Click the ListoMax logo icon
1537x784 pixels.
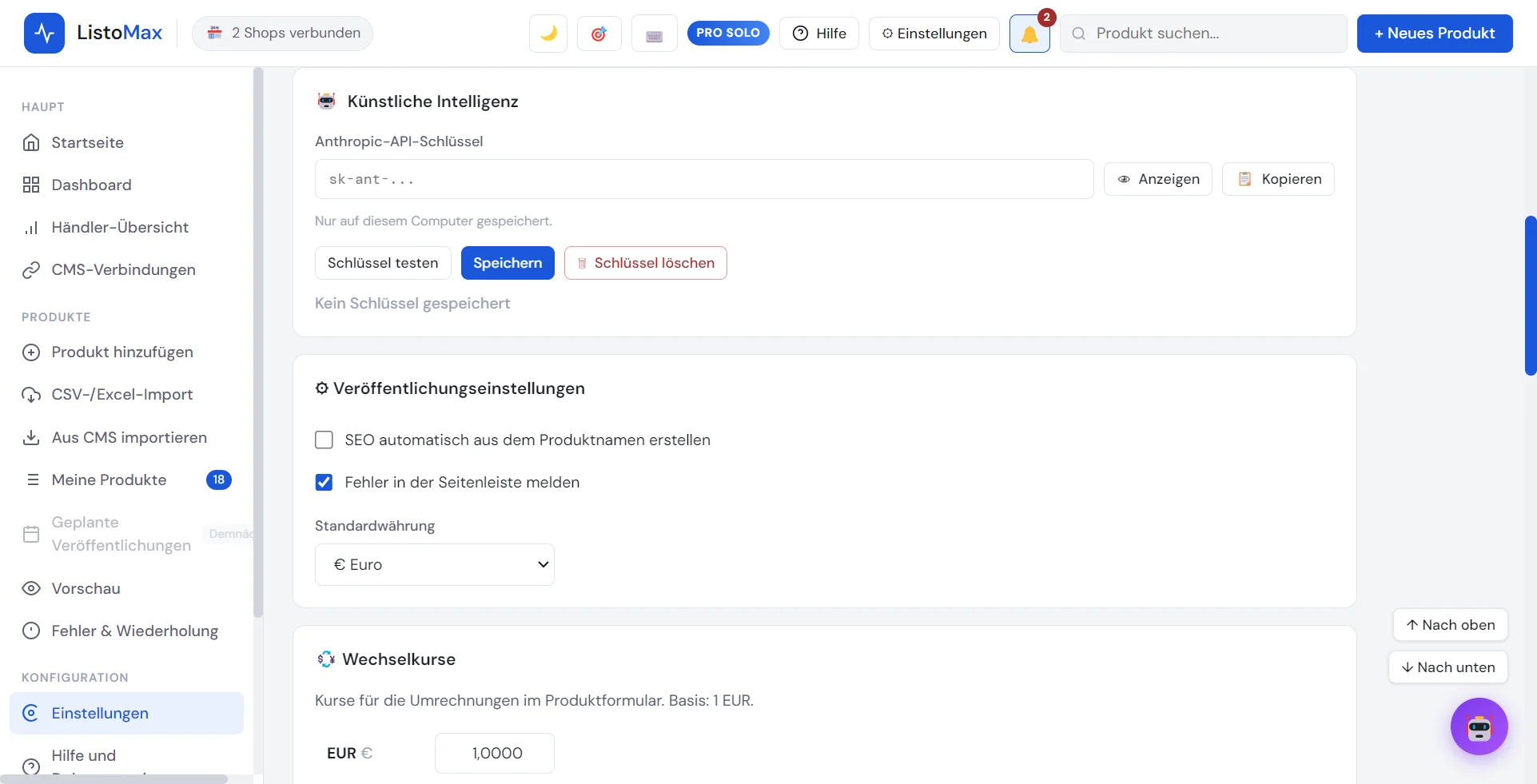tap(44, 33)
